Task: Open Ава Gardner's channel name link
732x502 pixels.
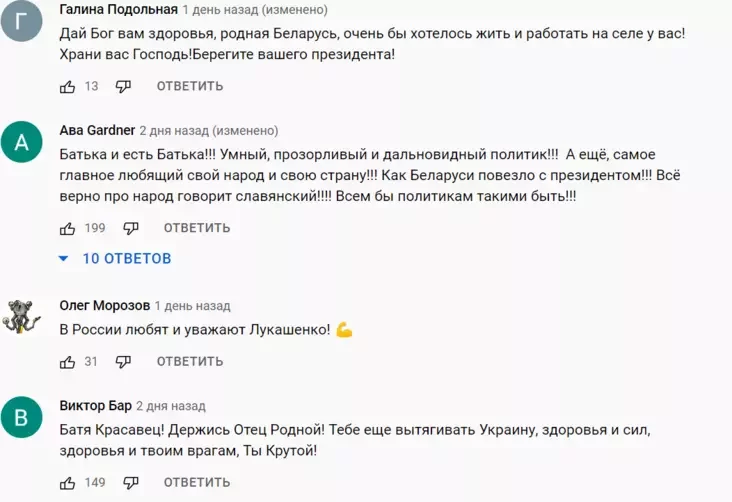Action: 97,130
